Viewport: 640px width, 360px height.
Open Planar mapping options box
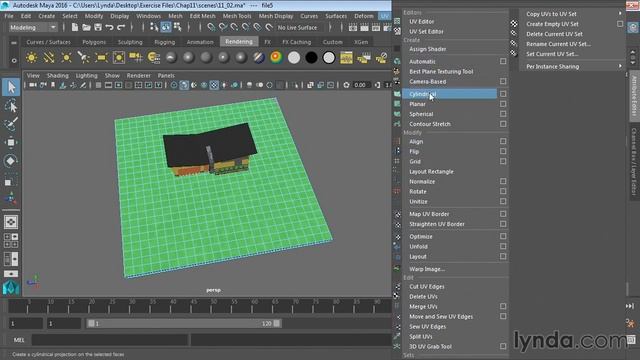click(503, 104)
